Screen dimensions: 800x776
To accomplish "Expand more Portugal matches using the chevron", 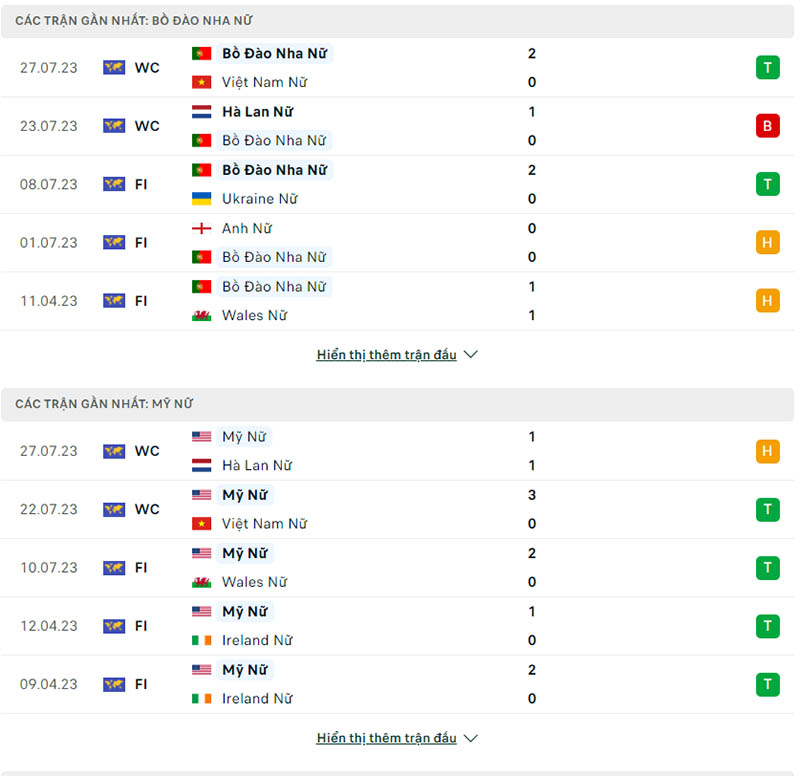I will tap(472, 355).
